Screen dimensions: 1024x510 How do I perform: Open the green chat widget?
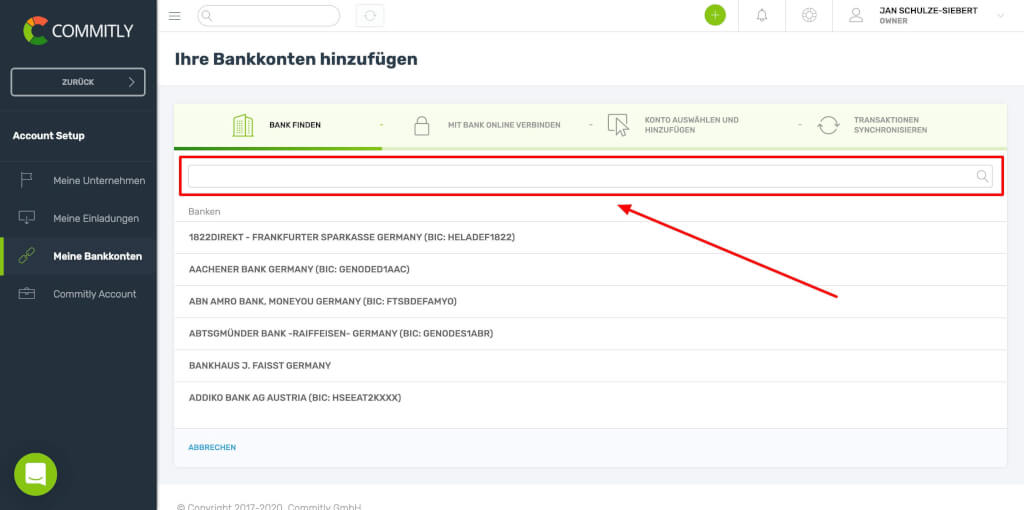(35, 474)
